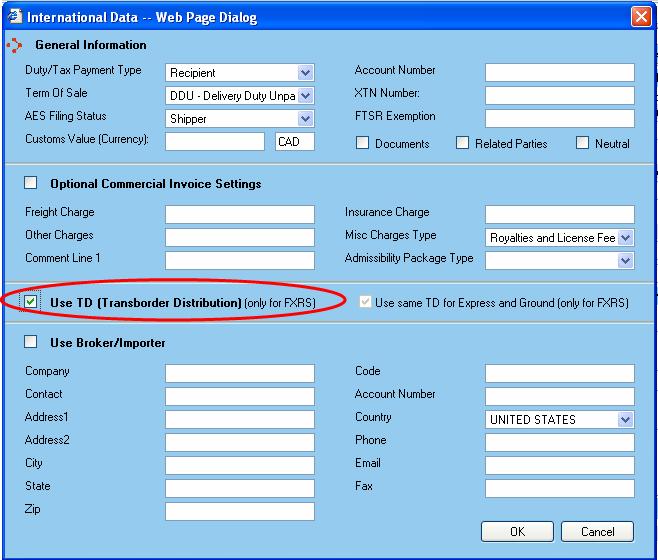The width and height of the screenshot is (658, 560).
Task: Focus the Freight Charge input field
Action: (239, 214)
